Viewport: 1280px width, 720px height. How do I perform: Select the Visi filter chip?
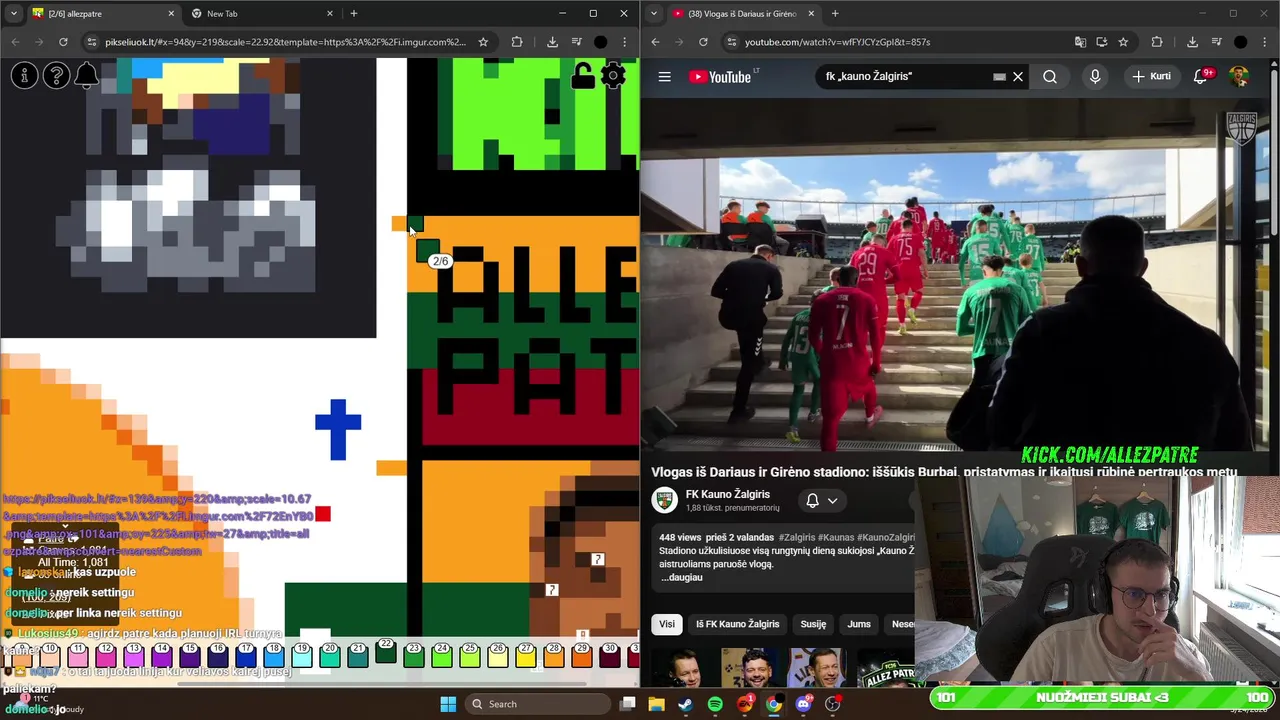666,624
